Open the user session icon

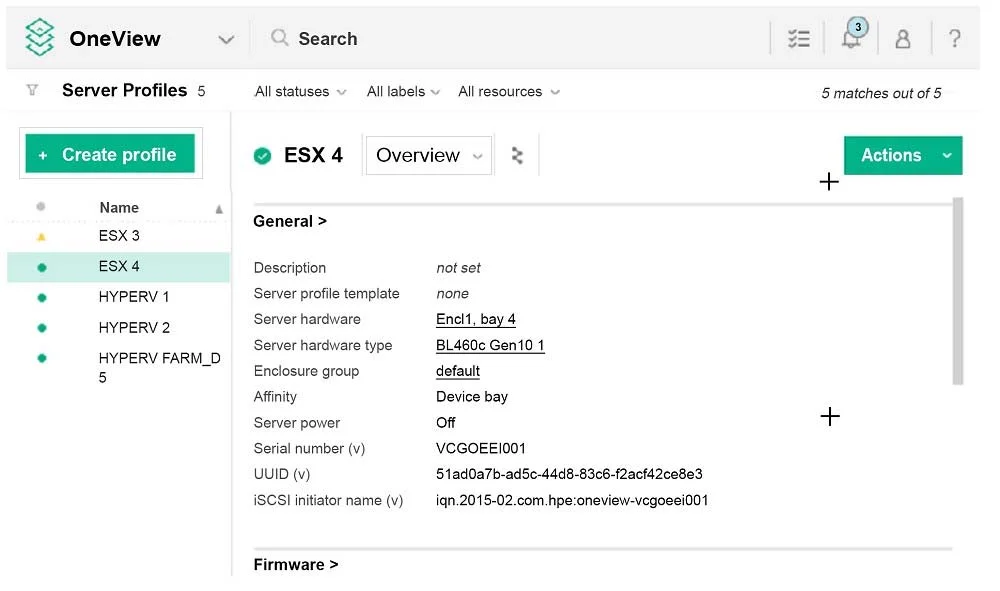902,39
